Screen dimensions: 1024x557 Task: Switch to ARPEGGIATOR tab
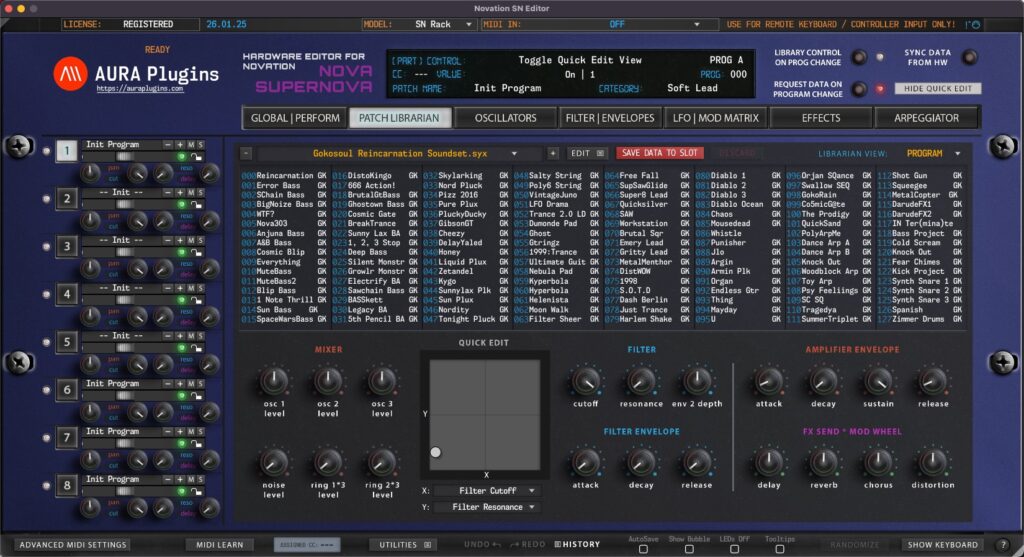[926, 118]
